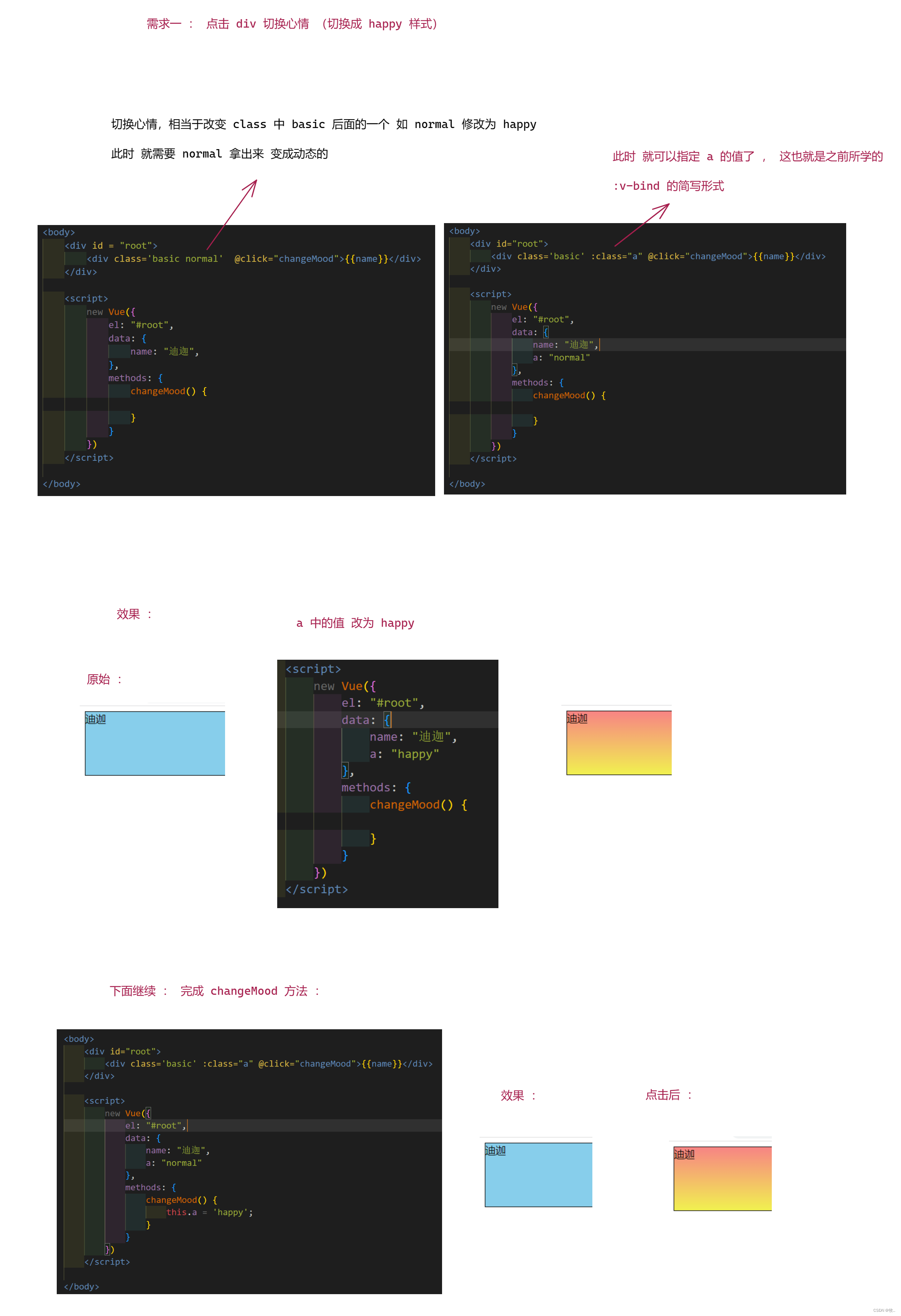Click the blue 迪迦 box under the lower '效果'
This screenshot has height=1316, width=901.
pos(539,1175)
